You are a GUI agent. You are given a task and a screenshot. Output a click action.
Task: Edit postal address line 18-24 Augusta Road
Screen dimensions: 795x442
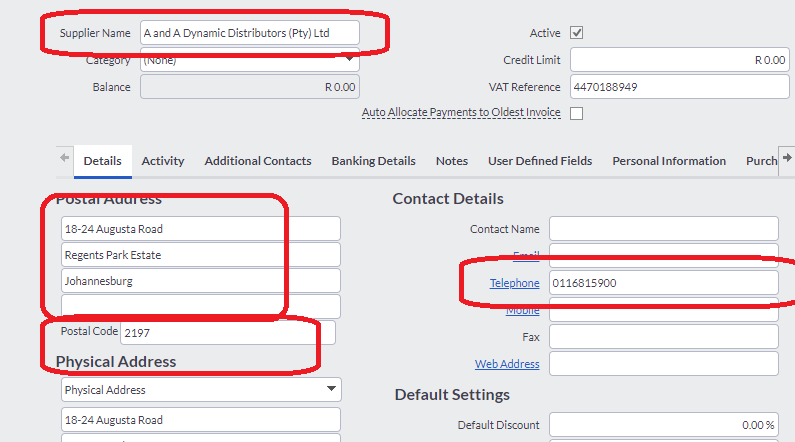pos(201,229)
